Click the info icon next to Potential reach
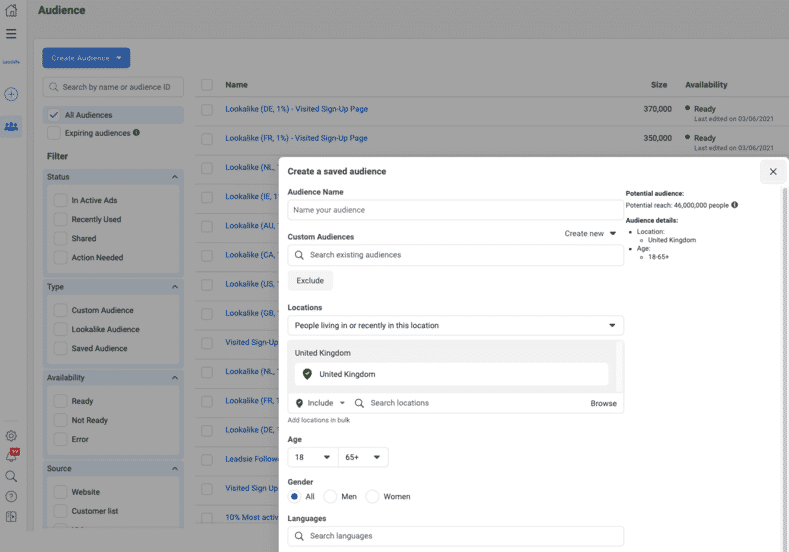Screen dimensions: 789x552 [x=735, y=205]
